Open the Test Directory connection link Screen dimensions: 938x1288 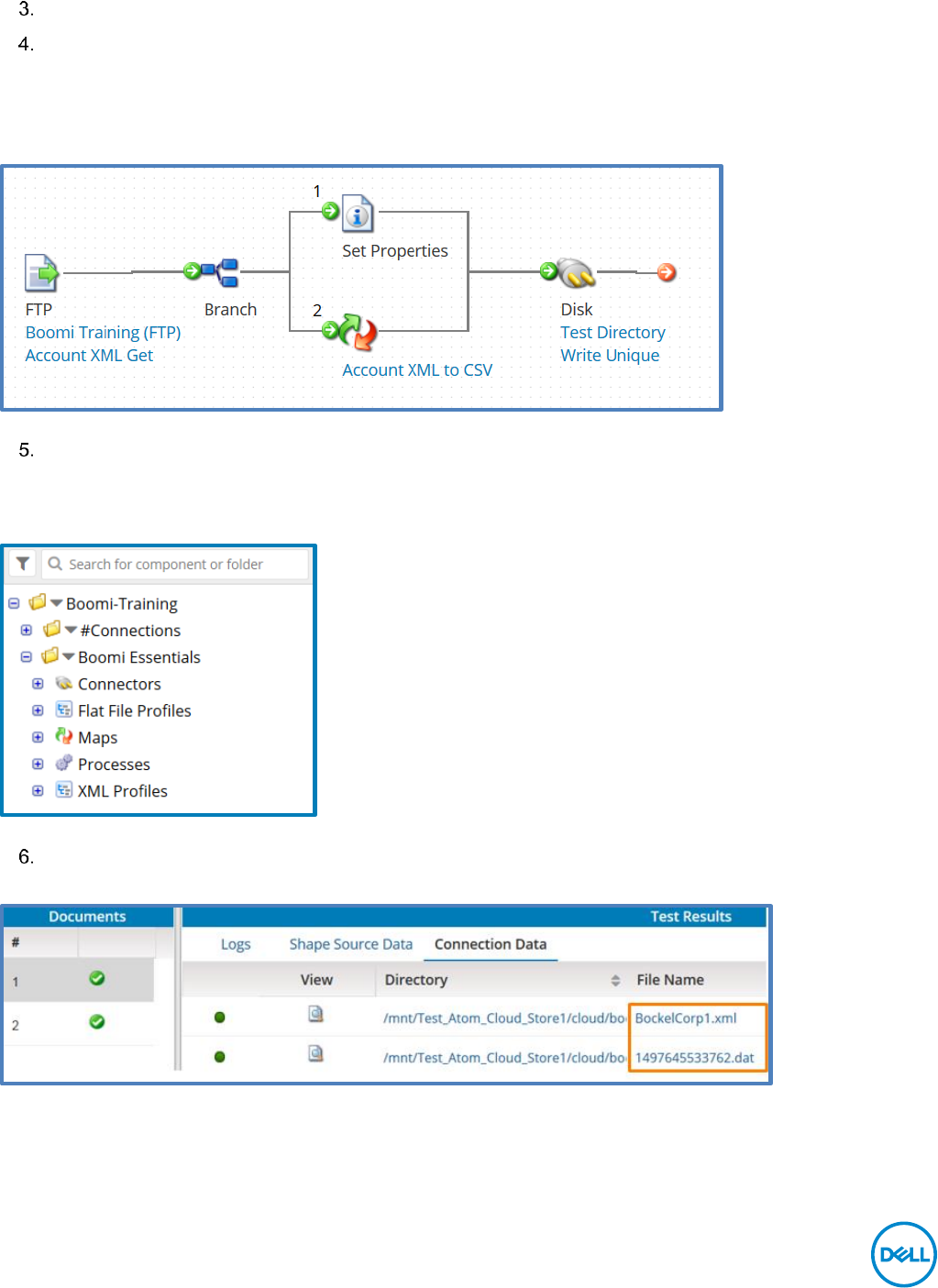coord(612,332)
